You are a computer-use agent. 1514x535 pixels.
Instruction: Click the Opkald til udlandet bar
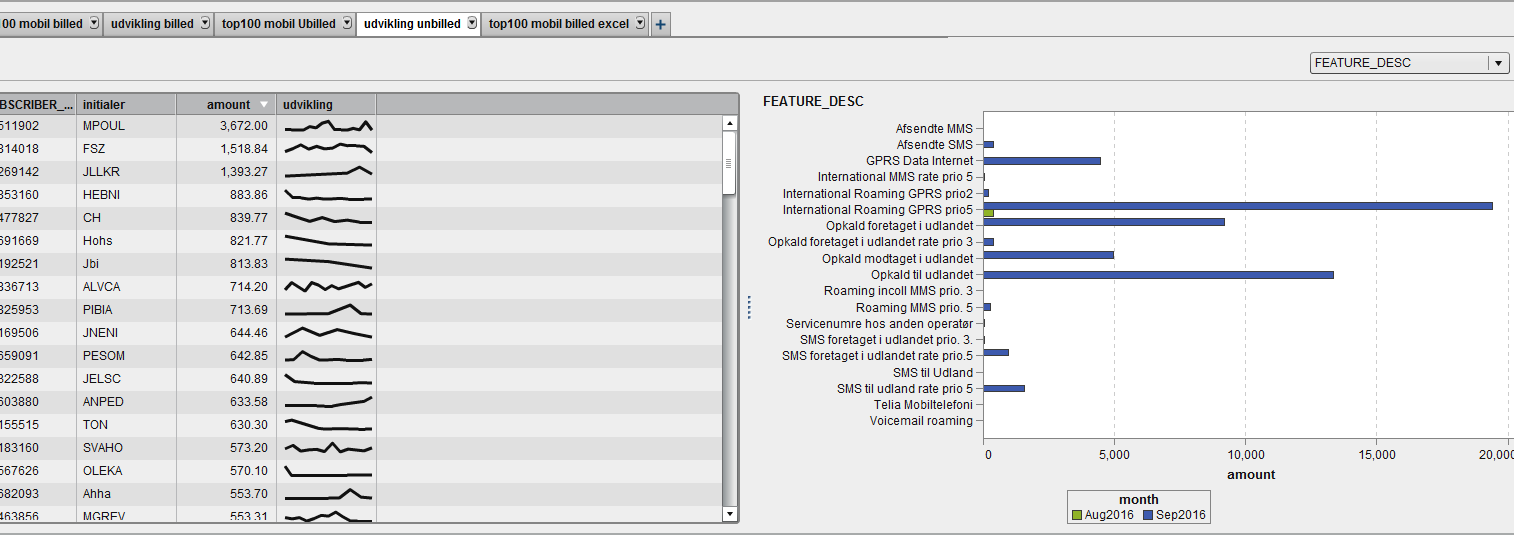(x=1158, y=275)
